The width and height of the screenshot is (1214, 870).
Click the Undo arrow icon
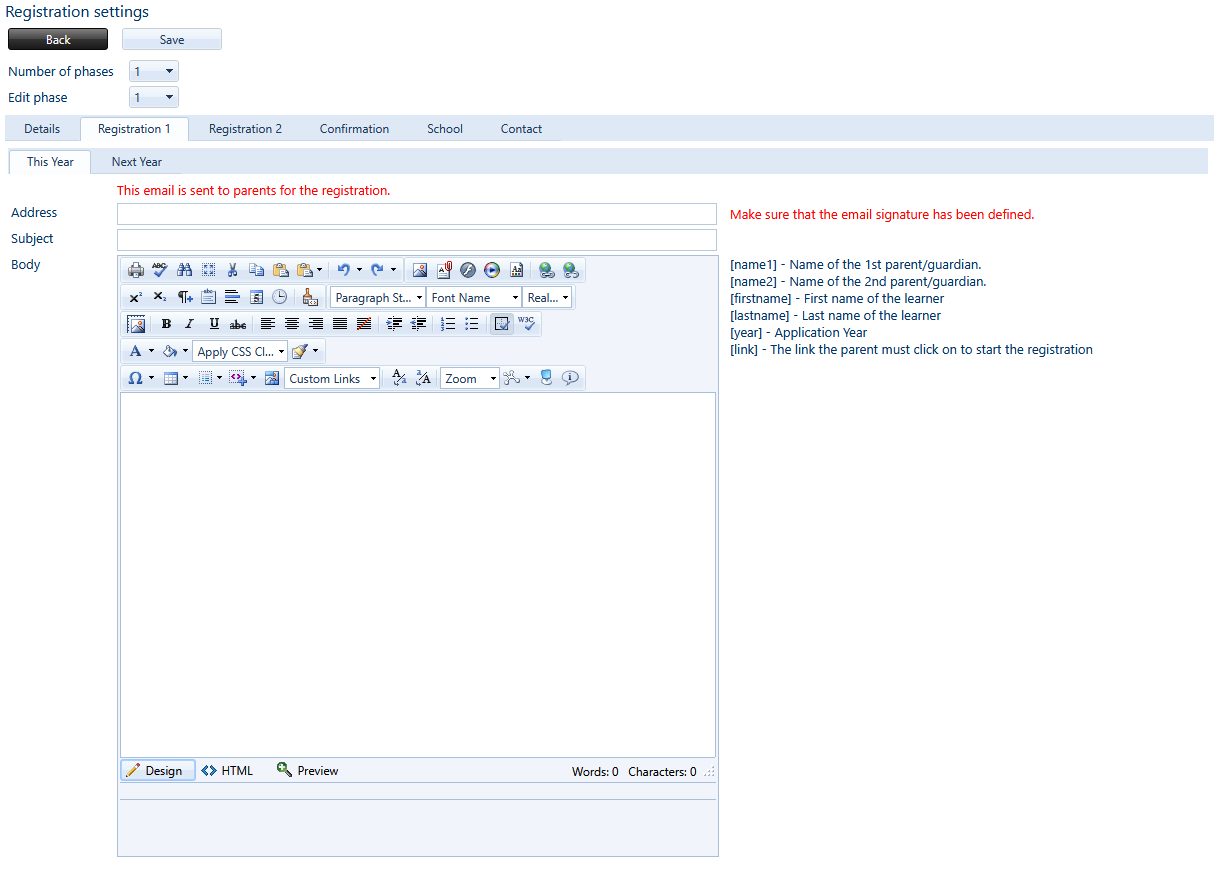343,270
